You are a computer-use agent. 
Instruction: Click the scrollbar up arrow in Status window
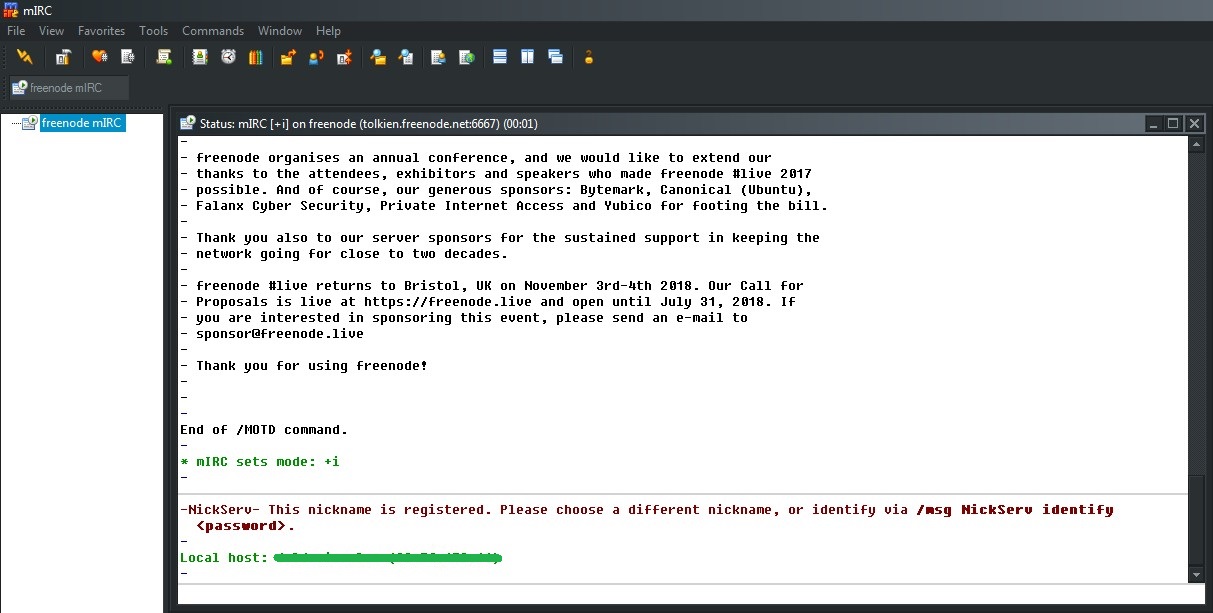(1197, 146)
